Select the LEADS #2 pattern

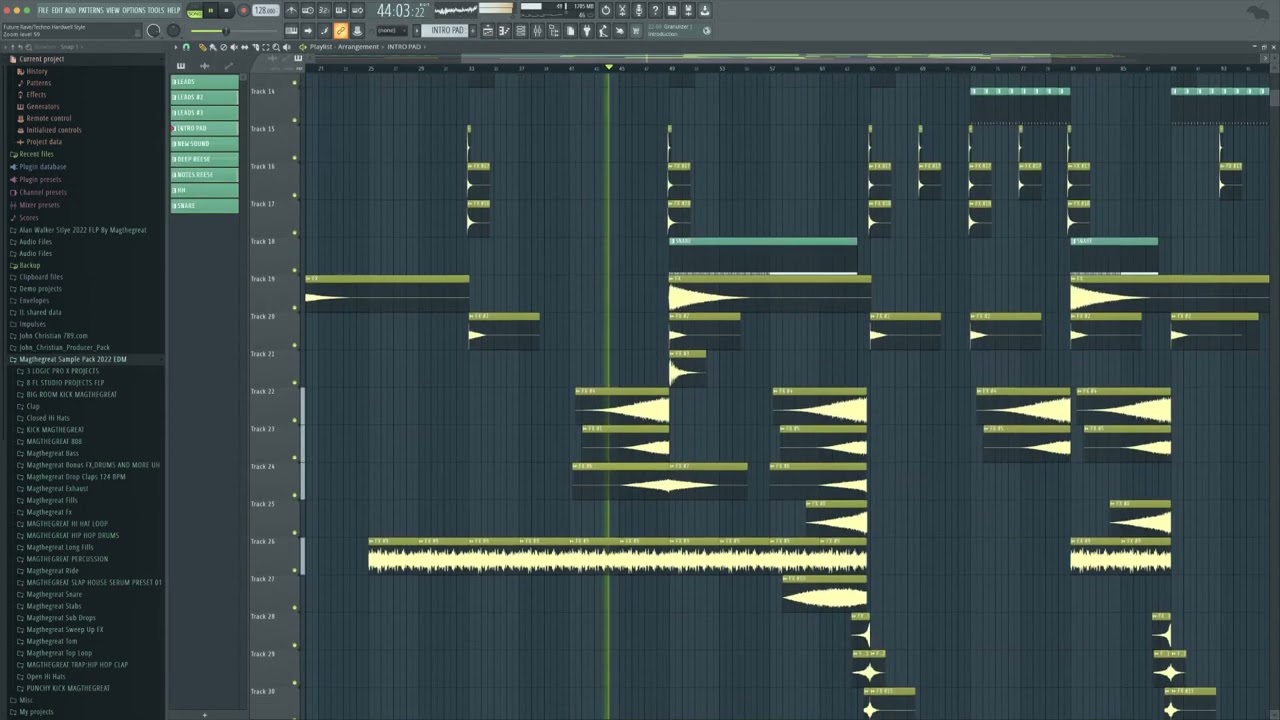(x=205, y=97)
